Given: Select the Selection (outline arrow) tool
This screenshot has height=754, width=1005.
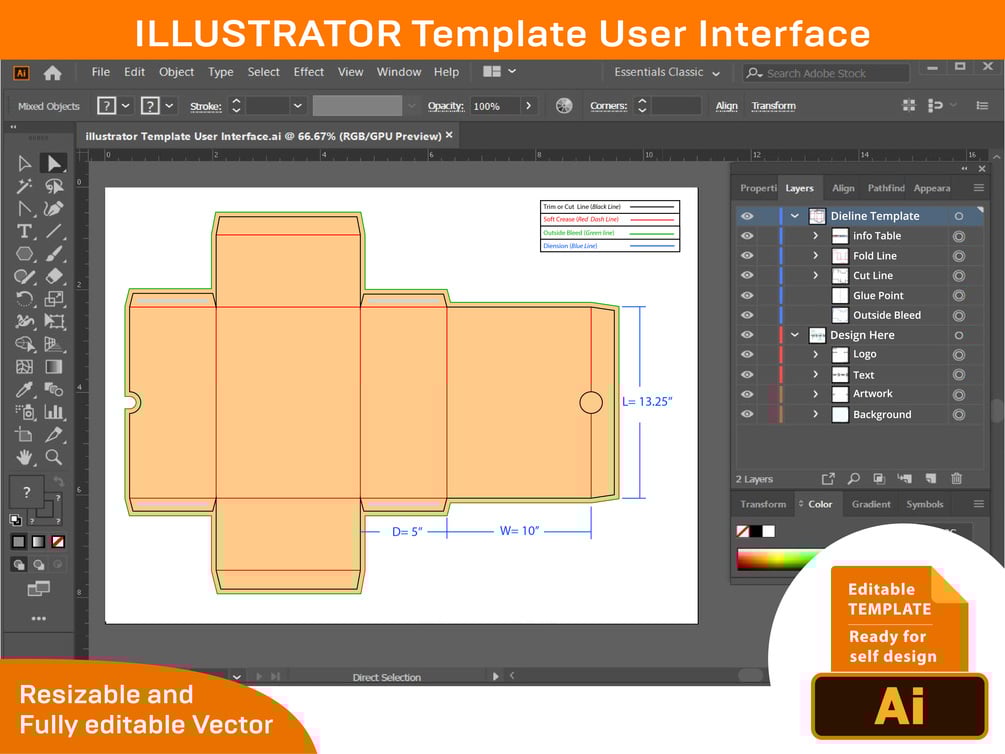Looking at the screenshot, I should click(x=24, y=163).
